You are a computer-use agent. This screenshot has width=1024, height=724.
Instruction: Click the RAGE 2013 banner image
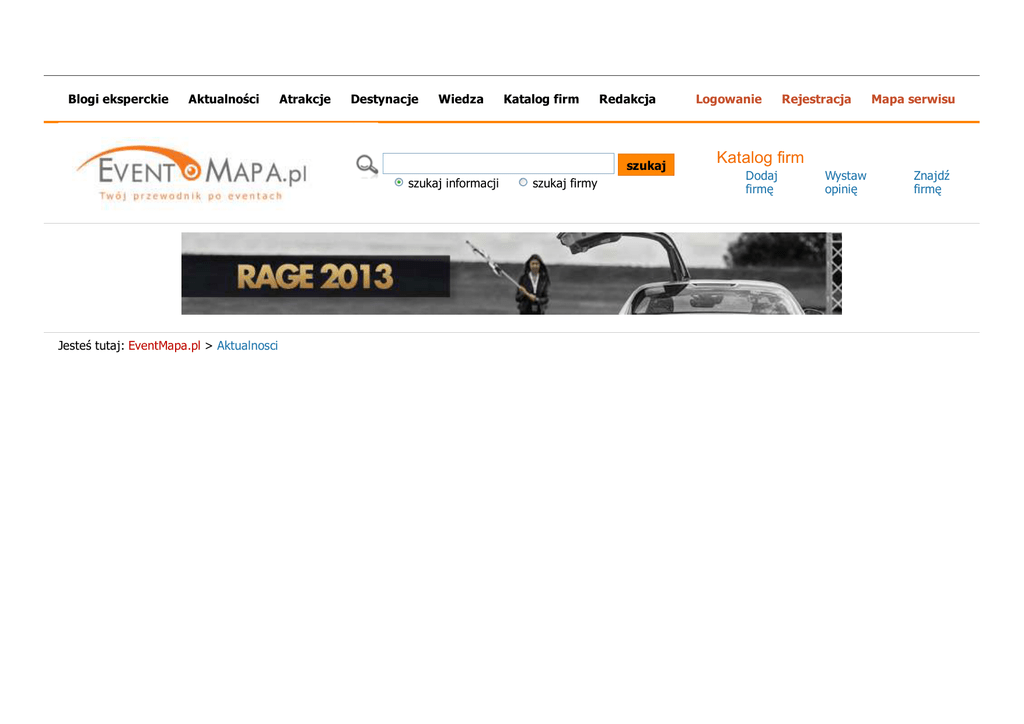(511, 273)
